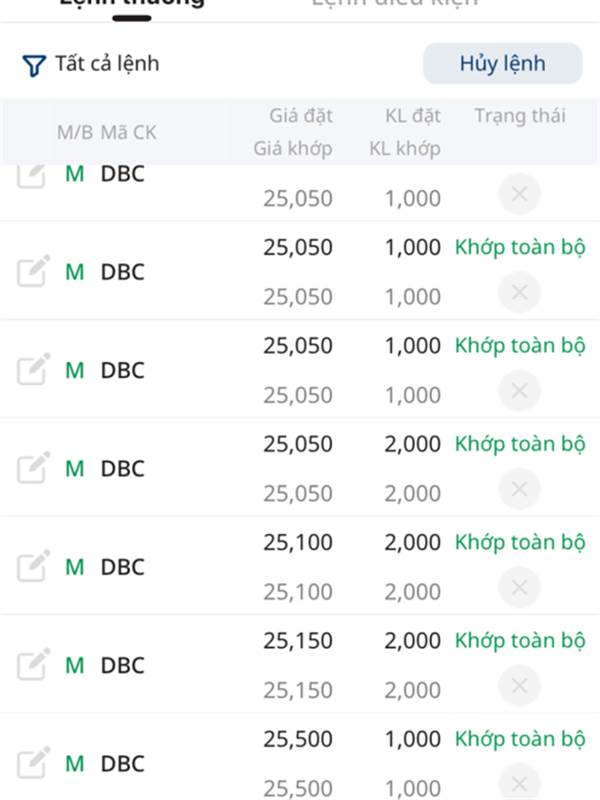Sort by the Giá đặt column header
The image size is (600, 800).
tap(301, 116)
